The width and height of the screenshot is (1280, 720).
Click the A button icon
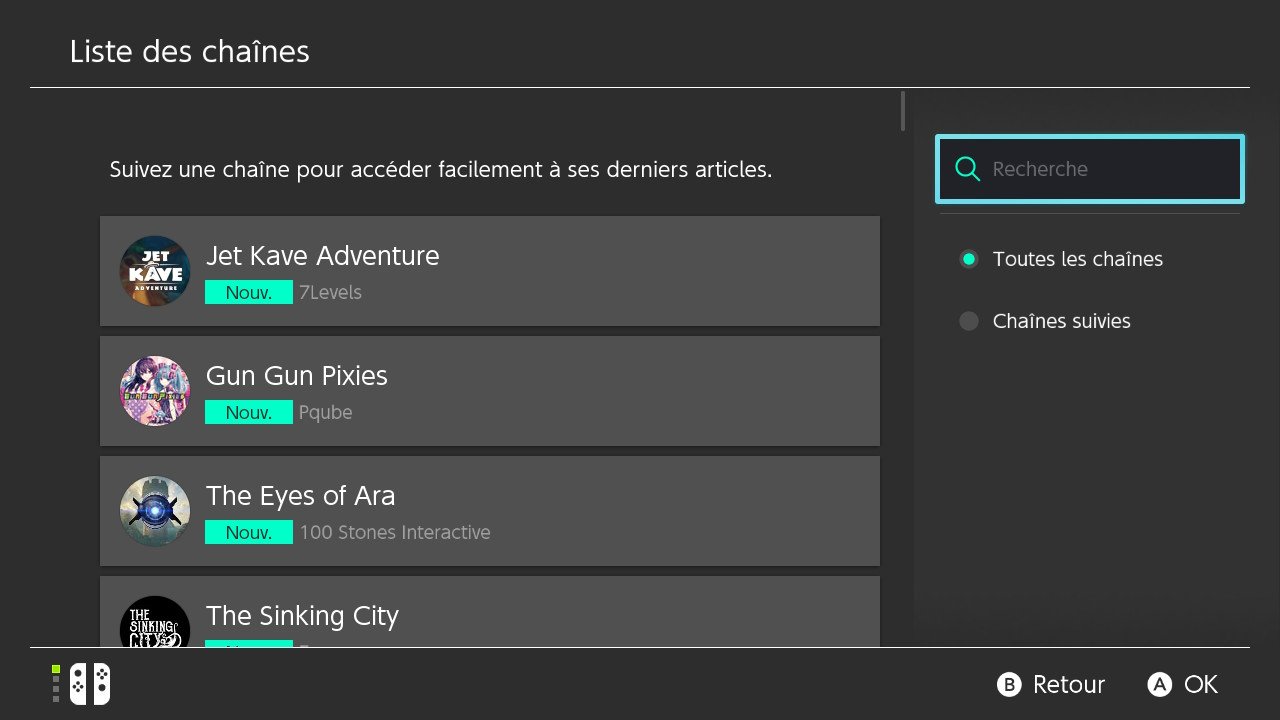tap(1160, 685)
